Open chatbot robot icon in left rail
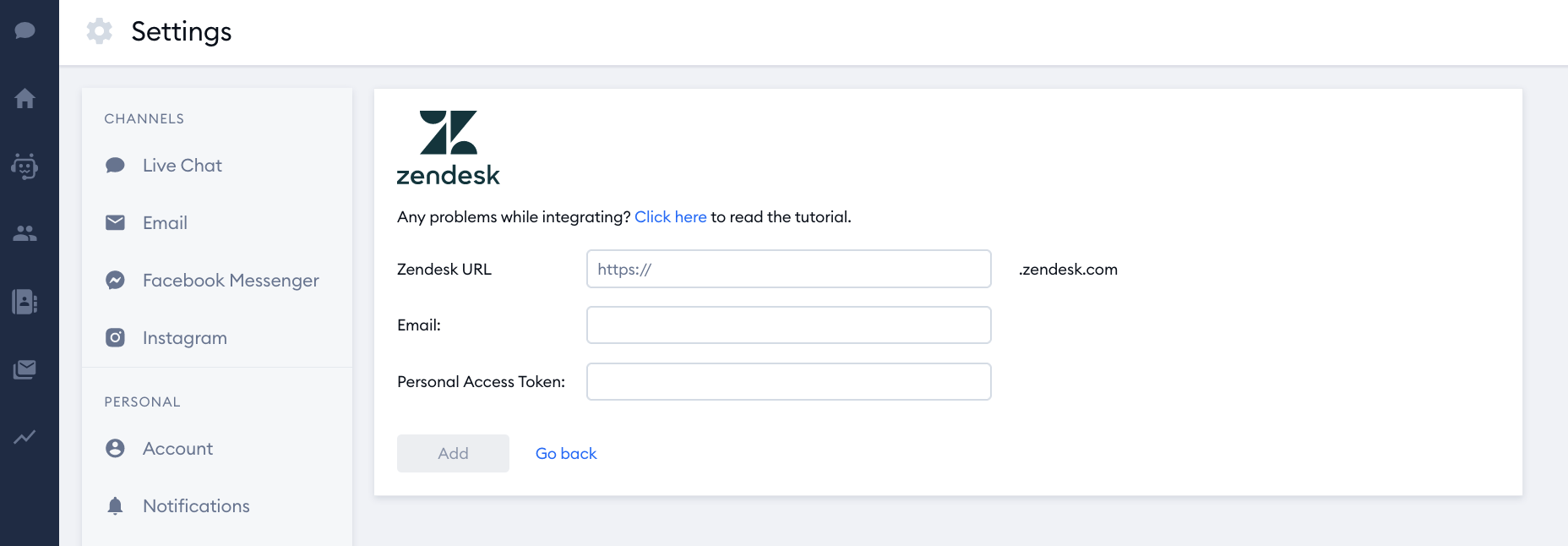 click(25, 167)
